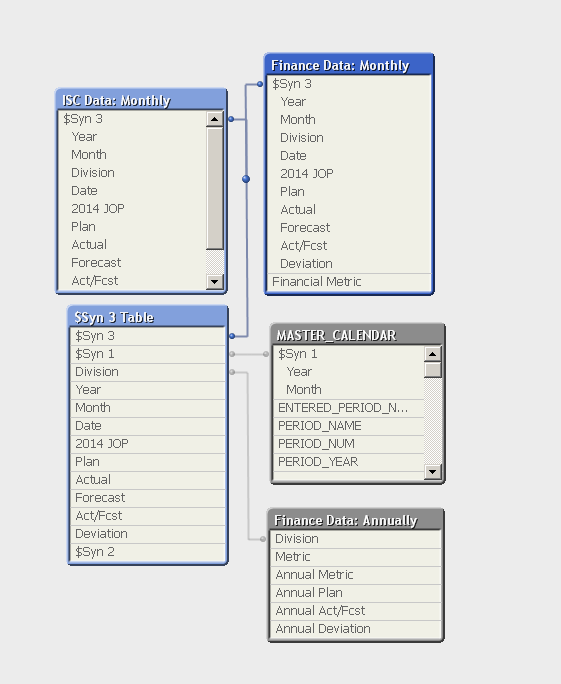Click scrollbar thumb in MASTER_CALENDAR table
Viewport: 561px width, 684px height.
pyautogui.click(x=432, y=370)
